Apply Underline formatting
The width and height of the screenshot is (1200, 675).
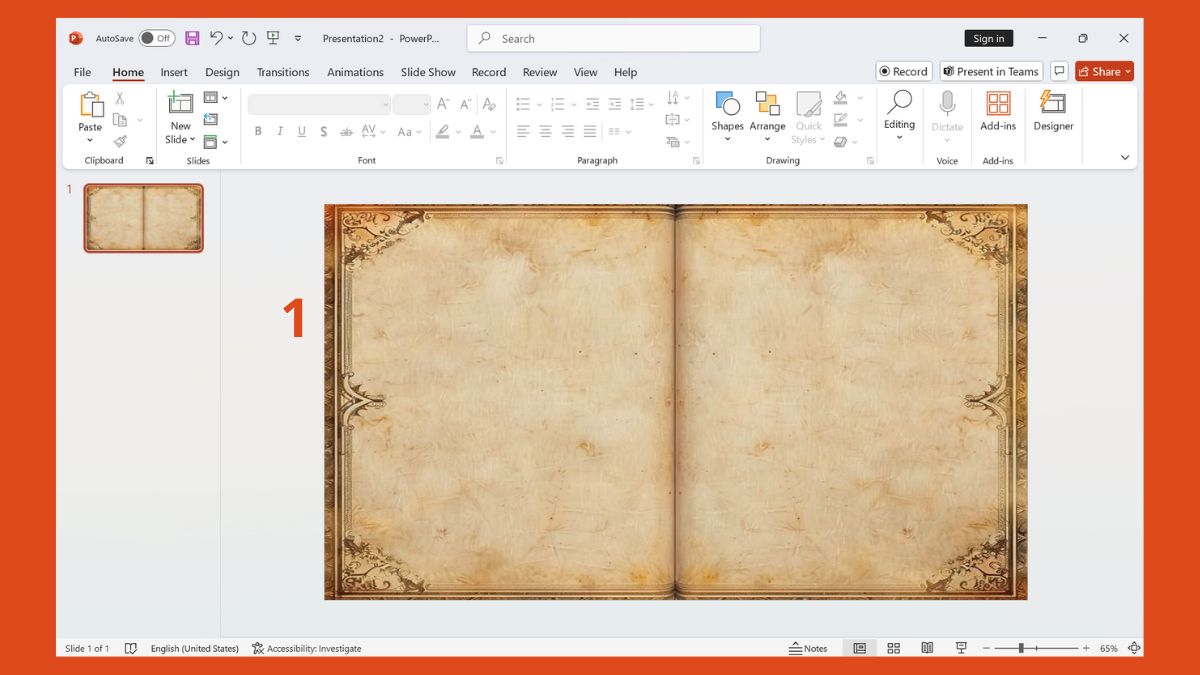click(301, 131)
